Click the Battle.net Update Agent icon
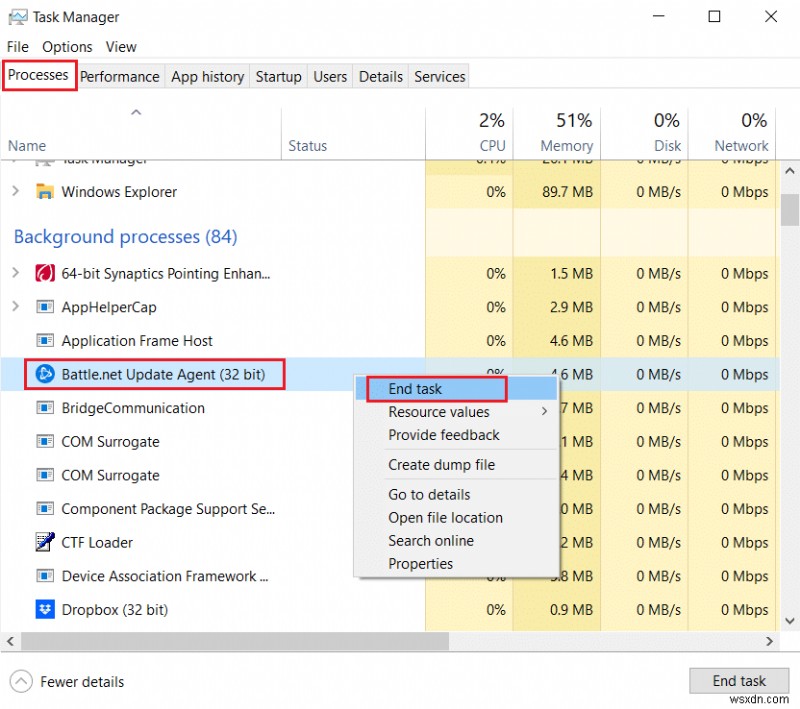 (x=44, y=375)
